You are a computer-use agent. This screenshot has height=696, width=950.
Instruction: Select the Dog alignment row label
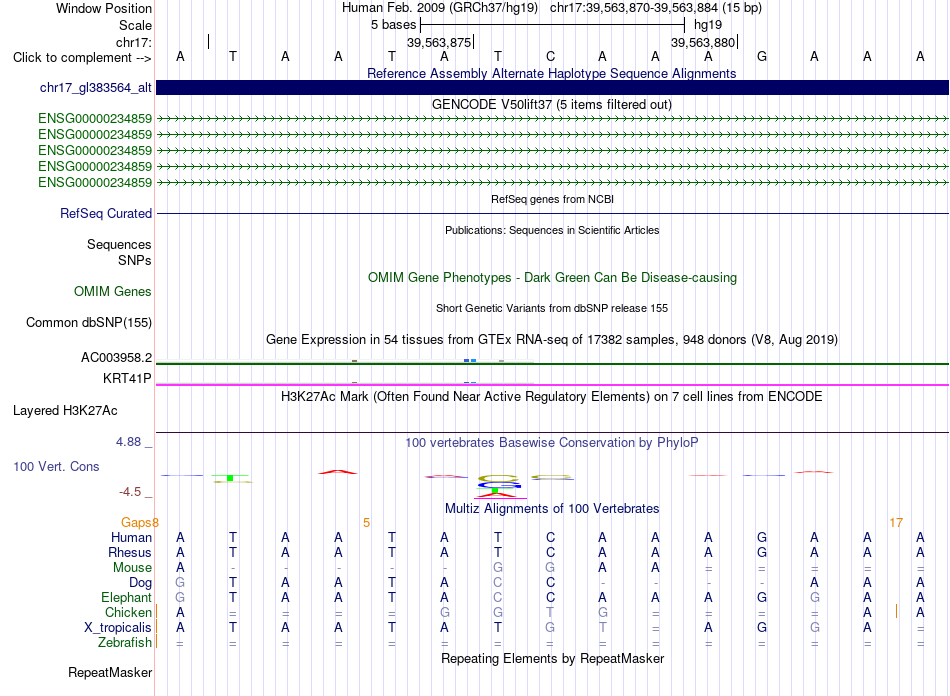click(140, 583)
